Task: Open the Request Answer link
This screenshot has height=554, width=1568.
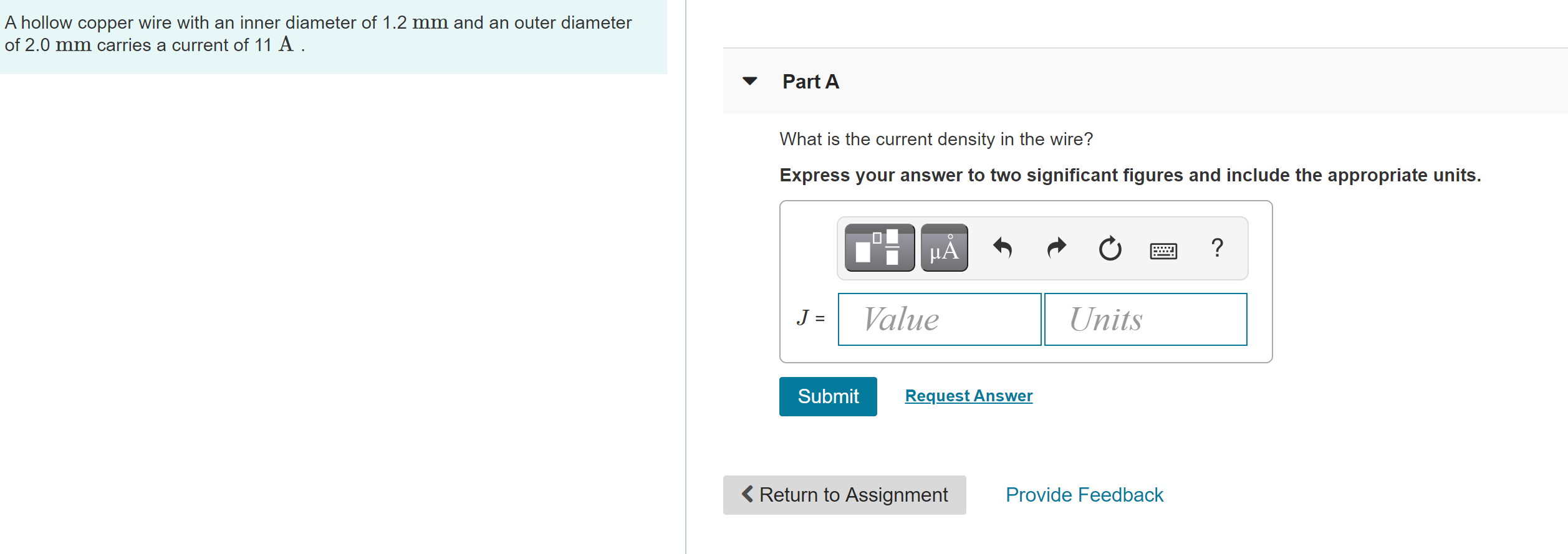Action: (969, 396)
